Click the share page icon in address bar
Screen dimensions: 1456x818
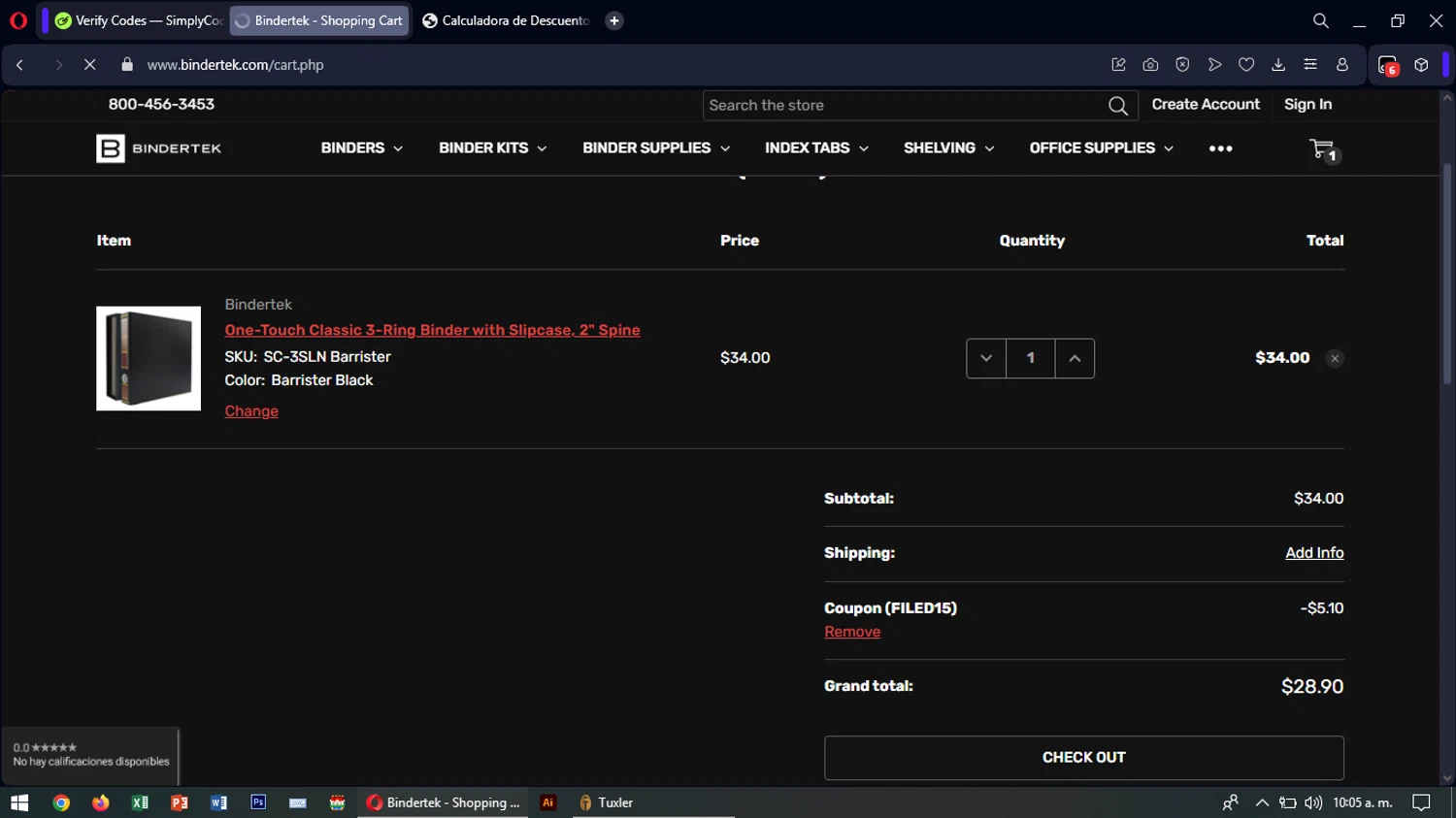[1118, 65]
